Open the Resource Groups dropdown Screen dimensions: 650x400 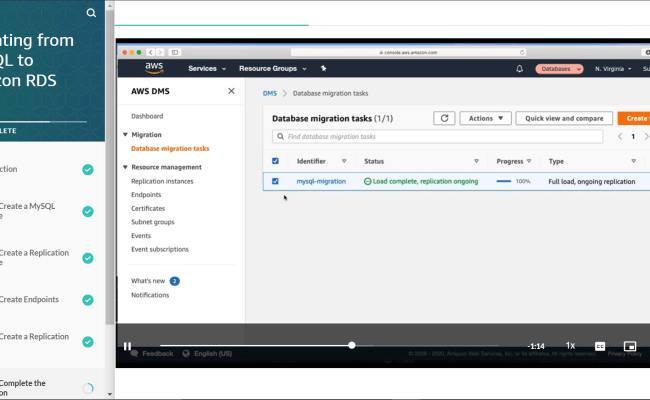click(x=272, y=68)
